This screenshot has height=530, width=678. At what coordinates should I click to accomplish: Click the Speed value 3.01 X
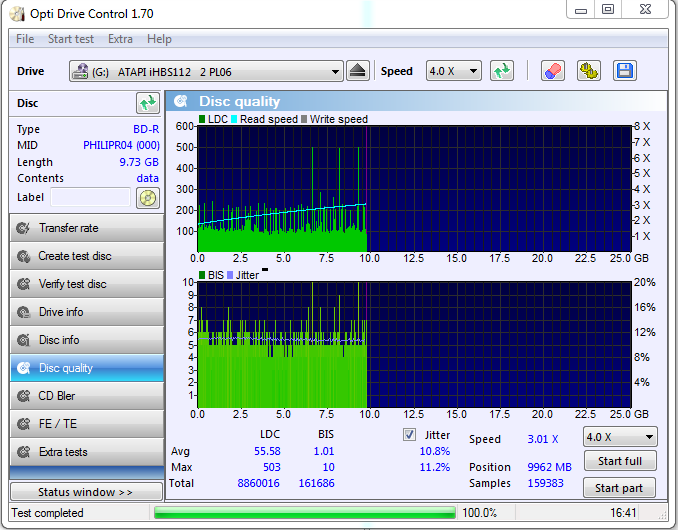[x=543, y=439]
